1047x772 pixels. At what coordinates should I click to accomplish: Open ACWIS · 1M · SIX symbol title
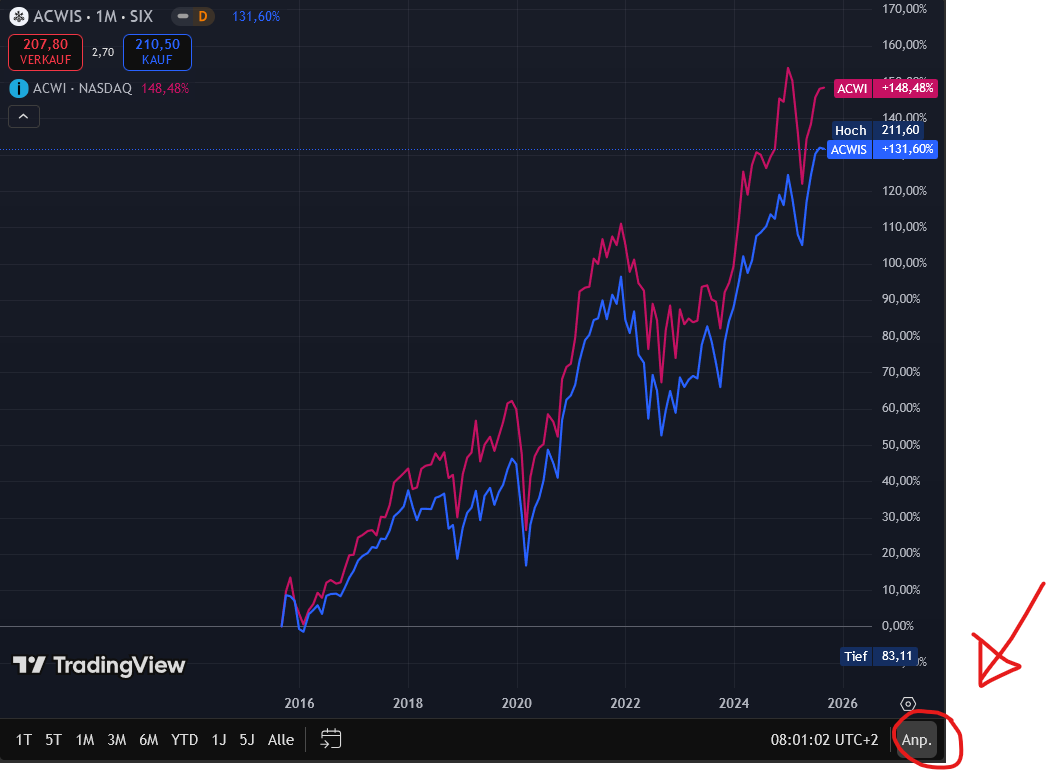(x=92, y=17)
